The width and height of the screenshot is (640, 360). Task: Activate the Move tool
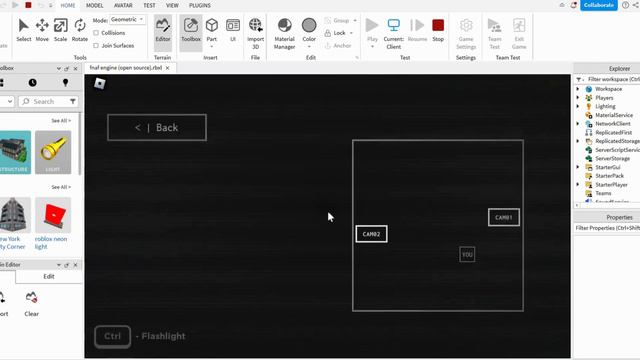point(42,30)
